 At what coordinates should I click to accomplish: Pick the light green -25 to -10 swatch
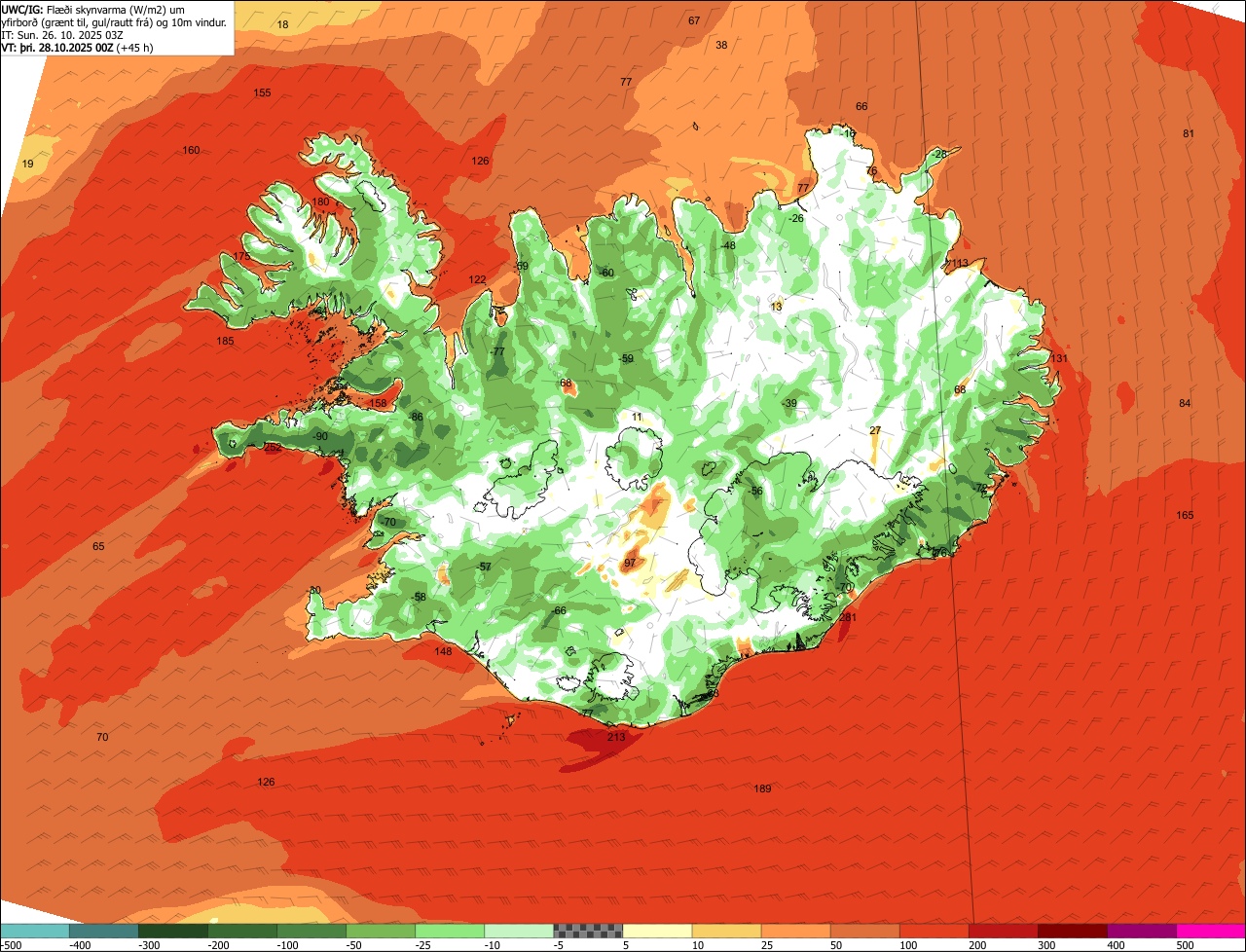(x=450, y=931)
